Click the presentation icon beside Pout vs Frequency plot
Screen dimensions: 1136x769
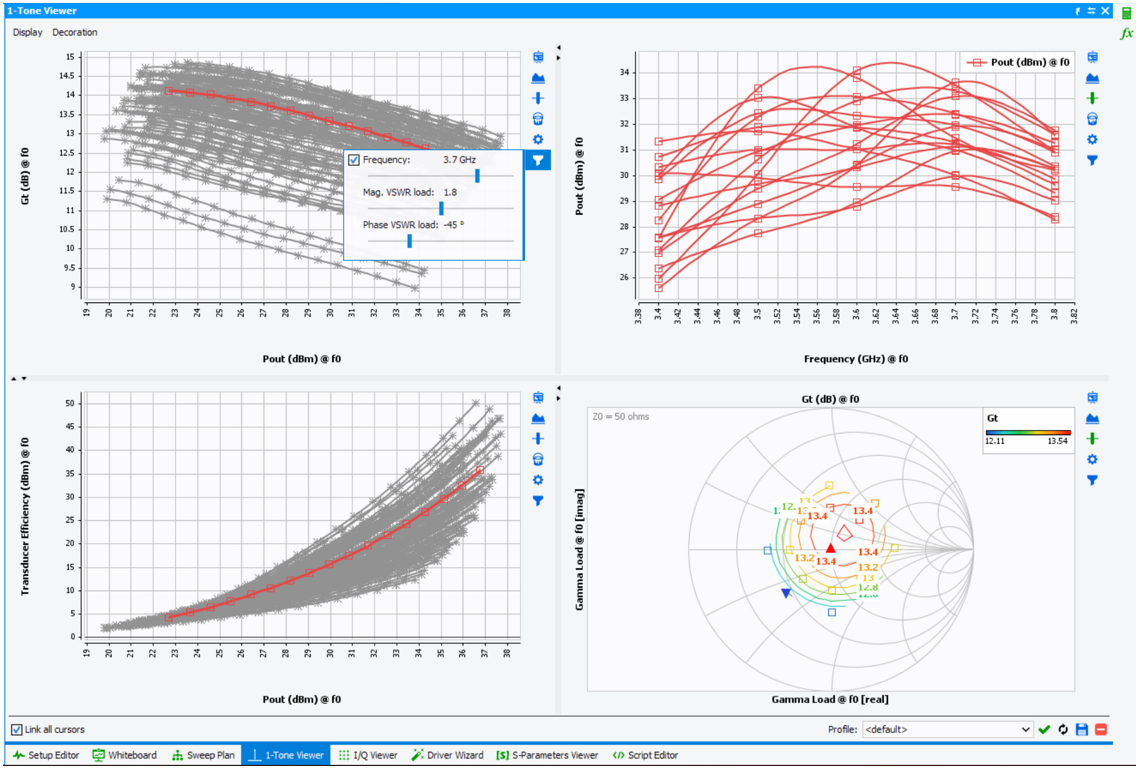coord(1093,57)
